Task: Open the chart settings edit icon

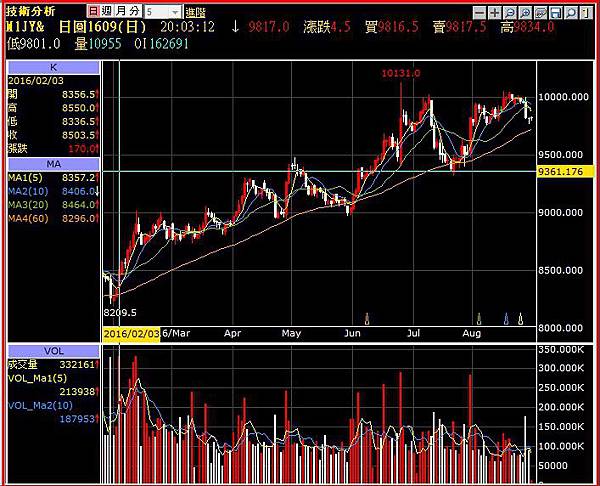Action: tap(540, 12)
